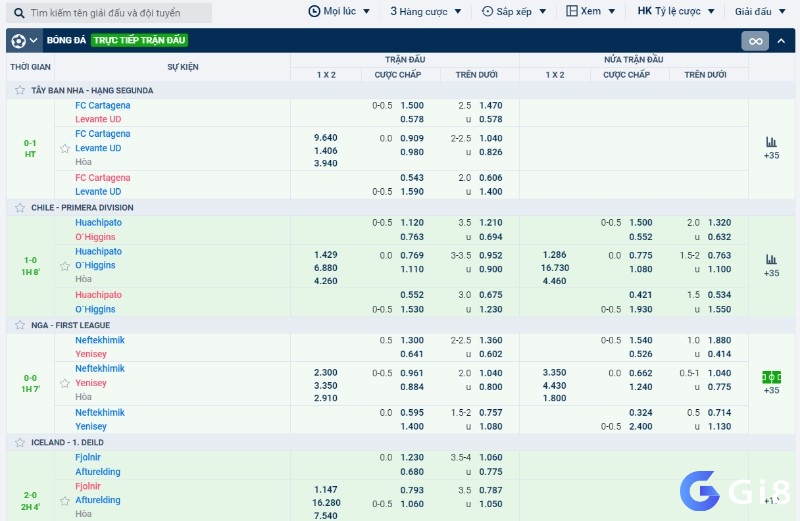Select over 3.5-4 odds 1.060 Fjolnir
This screenshot has width=800, height=521.
(x=491, y=458)
